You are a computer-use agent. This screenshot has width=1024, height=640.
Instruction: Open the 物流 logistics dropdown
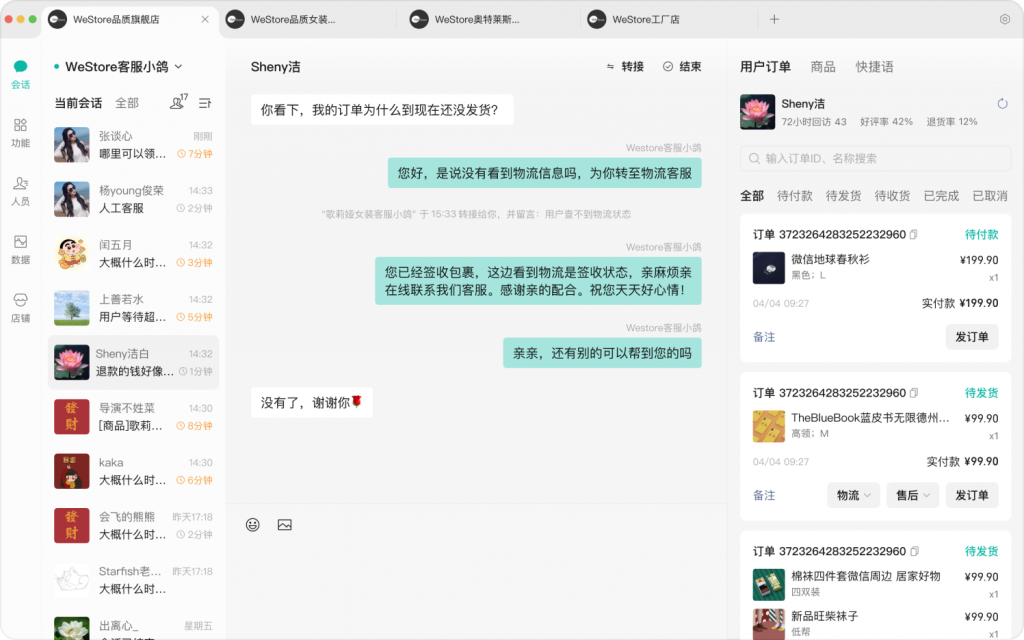[852, 495]
